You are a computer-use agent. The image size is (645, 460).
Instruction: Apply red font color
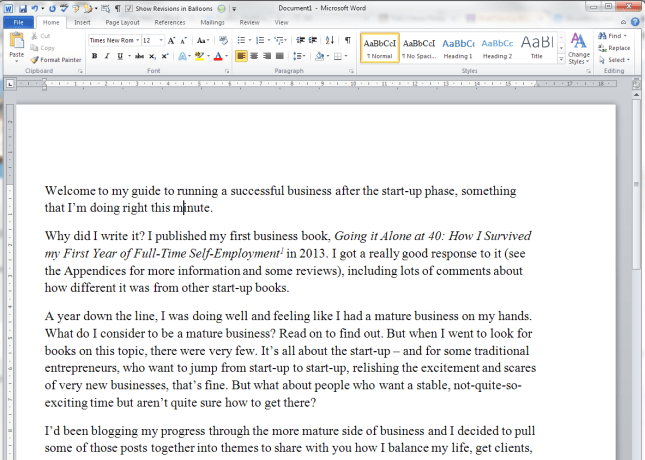pyautogui.click(x=218, y=56)
